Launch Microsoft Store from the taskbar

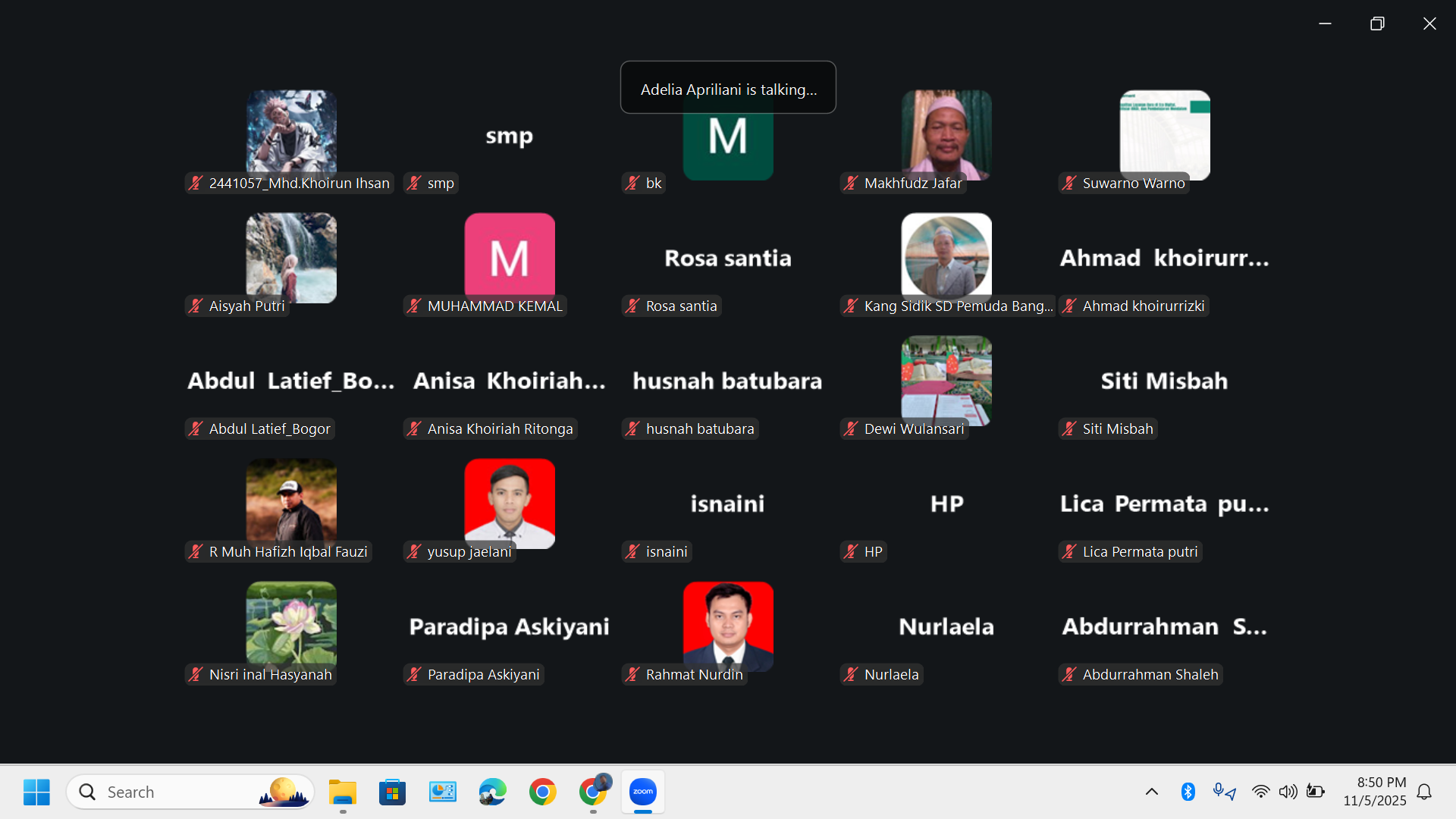(392, 792)
